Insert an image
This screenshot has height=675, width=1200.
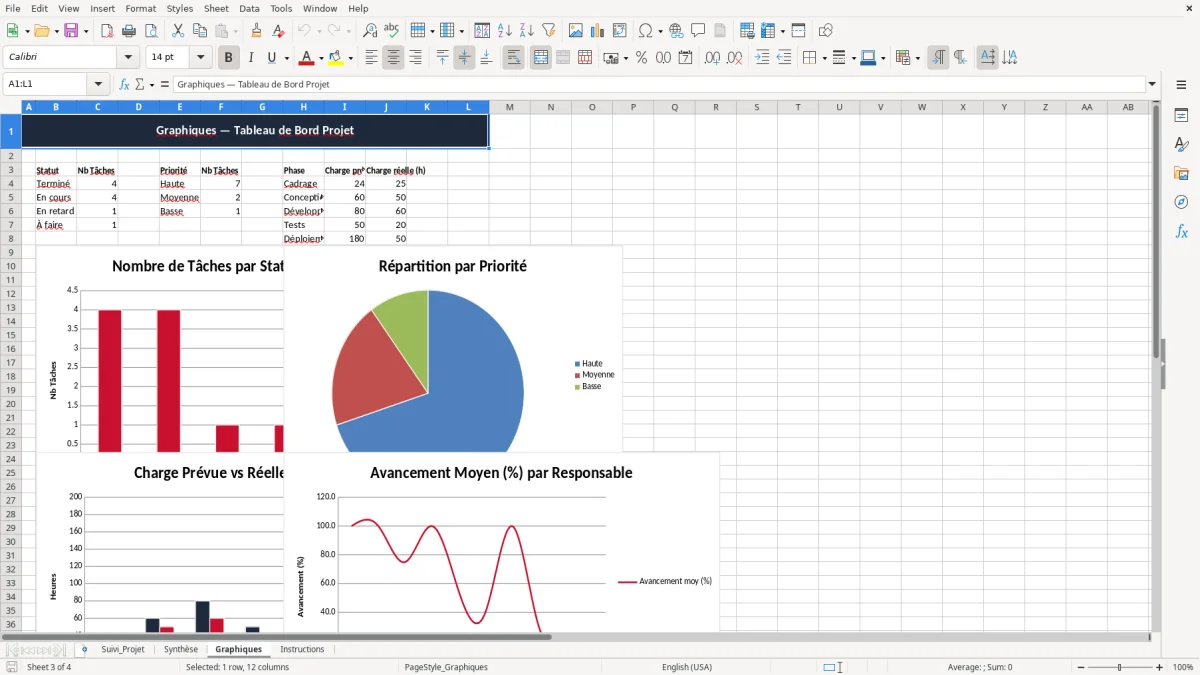576,31
